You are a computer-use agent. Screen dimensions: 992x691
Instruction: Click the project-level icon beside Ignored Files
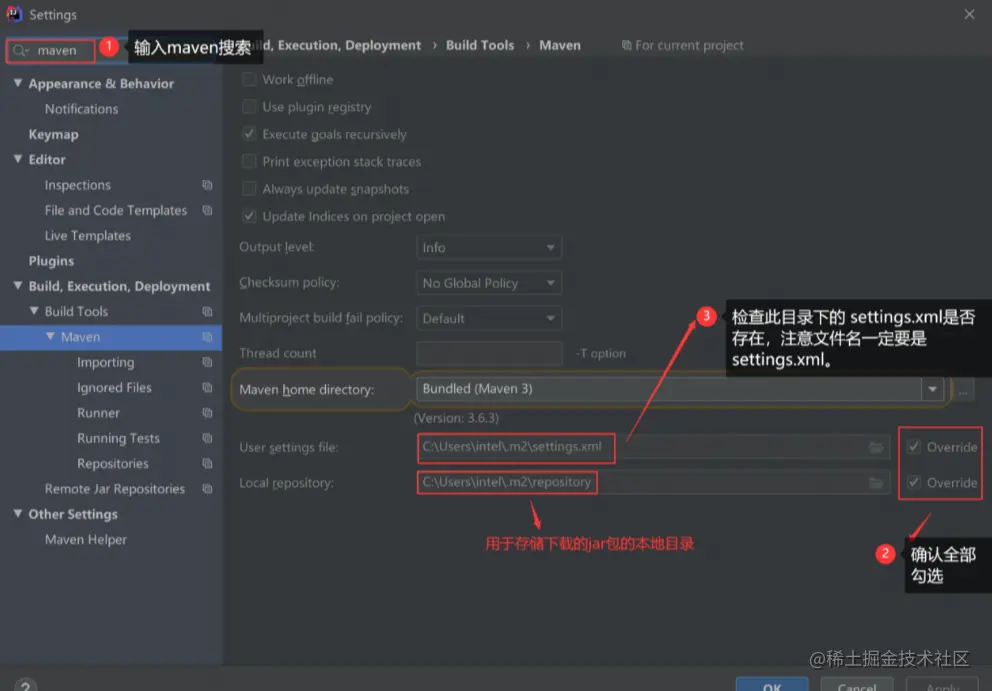pos(207,387)
